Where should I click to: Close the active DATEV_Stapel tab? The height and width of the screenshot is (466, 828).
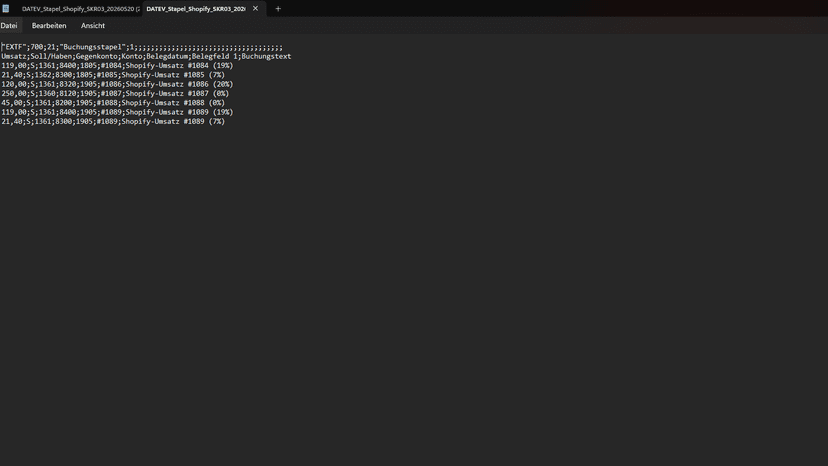click(x=256, y=8)
